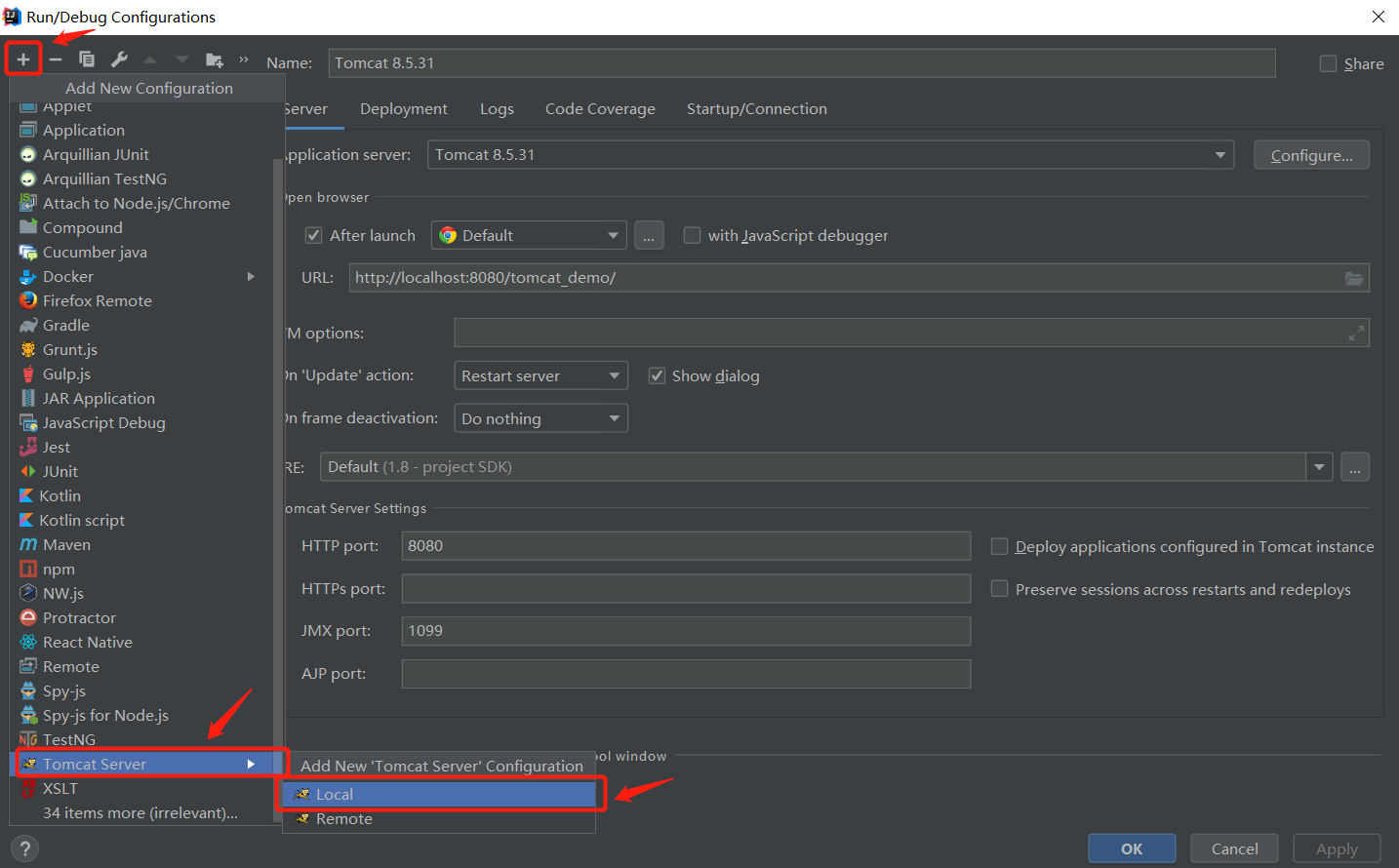
Task: Click the browser ellipsis button
Action: click(649, 235)
